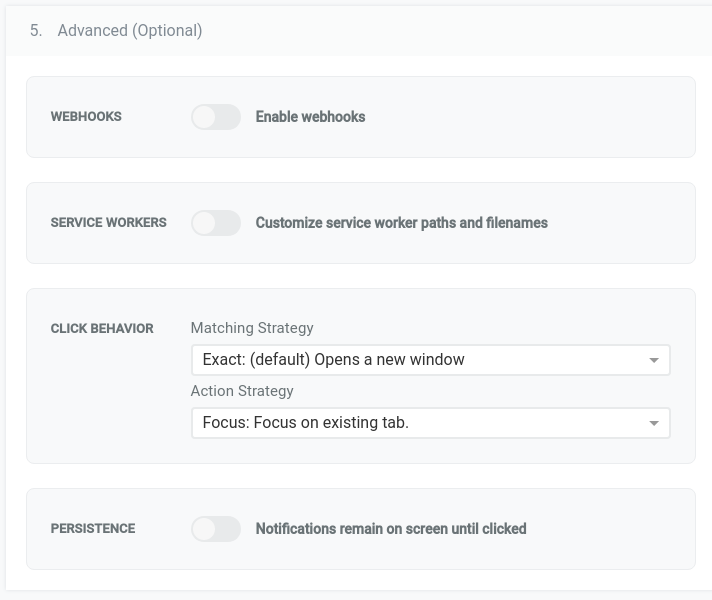Screen dimensions: 712x600
Task: Click the "Enable webhooks" label text
Action: (x=310, y=117)
